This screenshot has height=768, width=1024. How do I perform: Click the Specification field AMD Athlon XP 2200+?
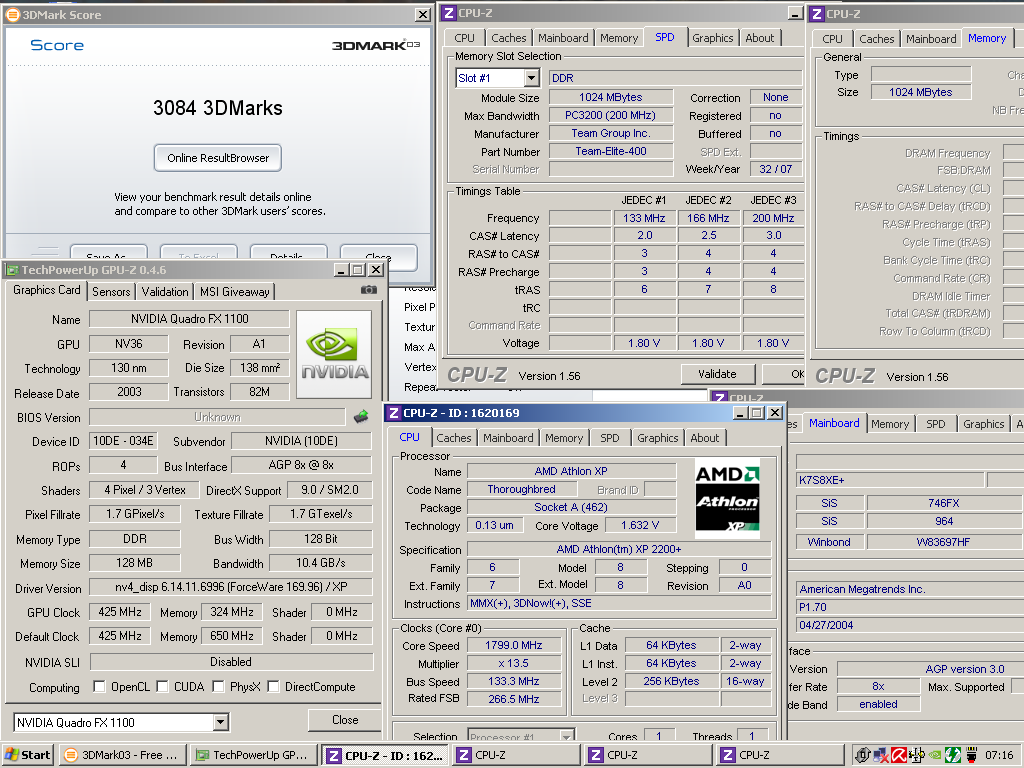[x=618, y=549]
